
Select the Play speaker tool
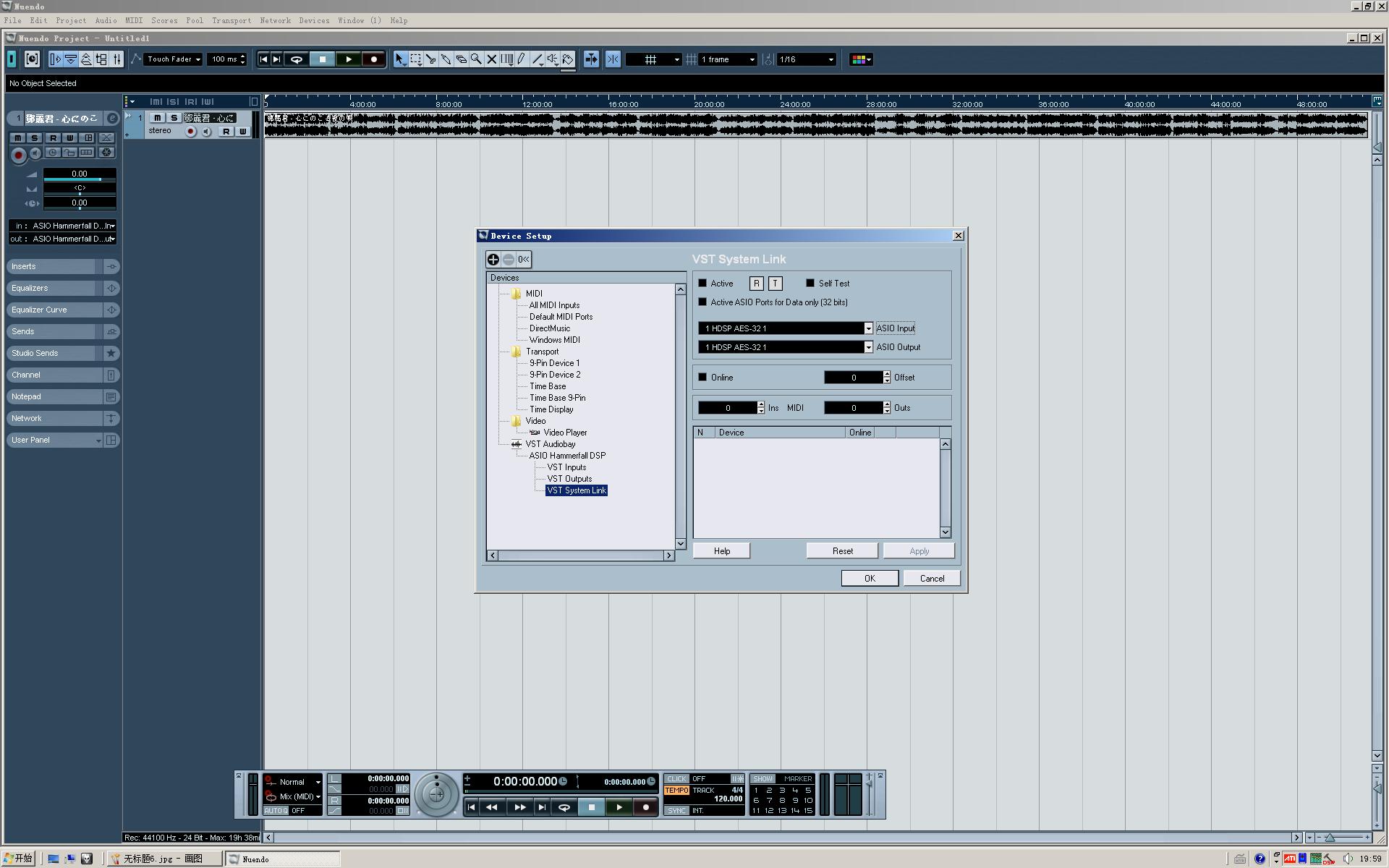pyautogui.click(x=553, y=59)
